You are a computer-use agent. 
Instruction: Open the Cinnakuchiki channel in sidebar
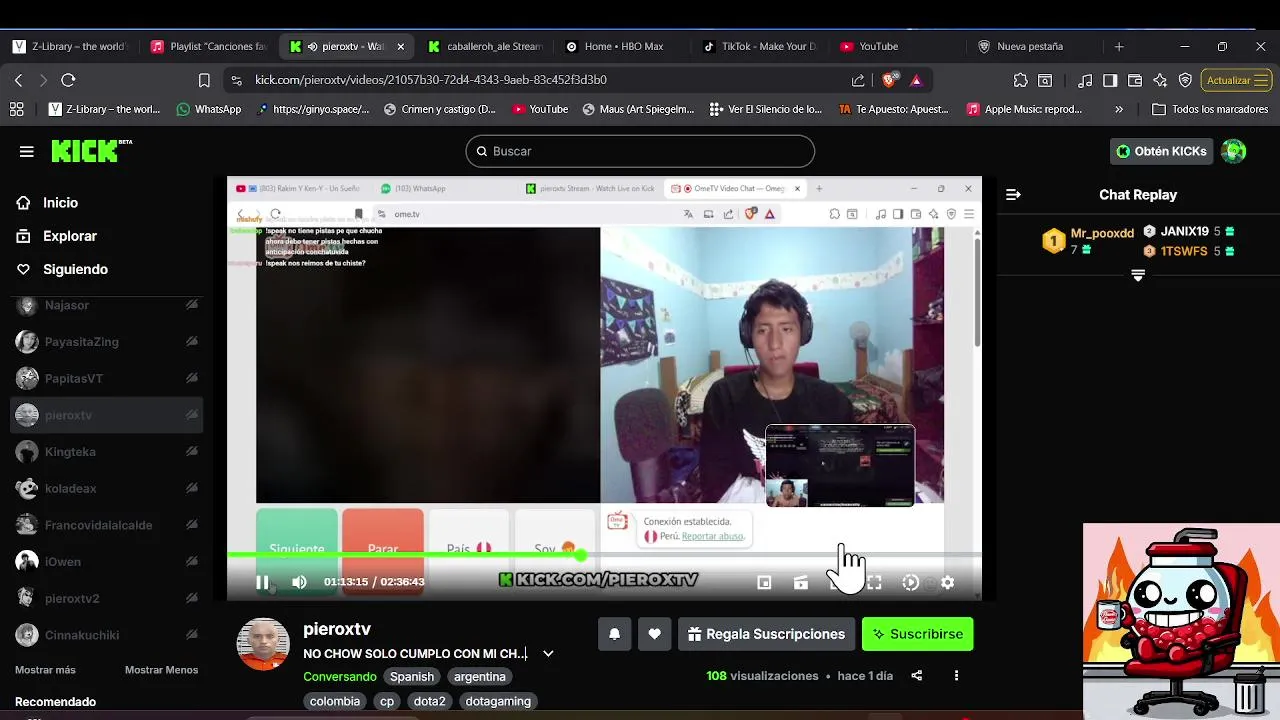pos(106,635)
